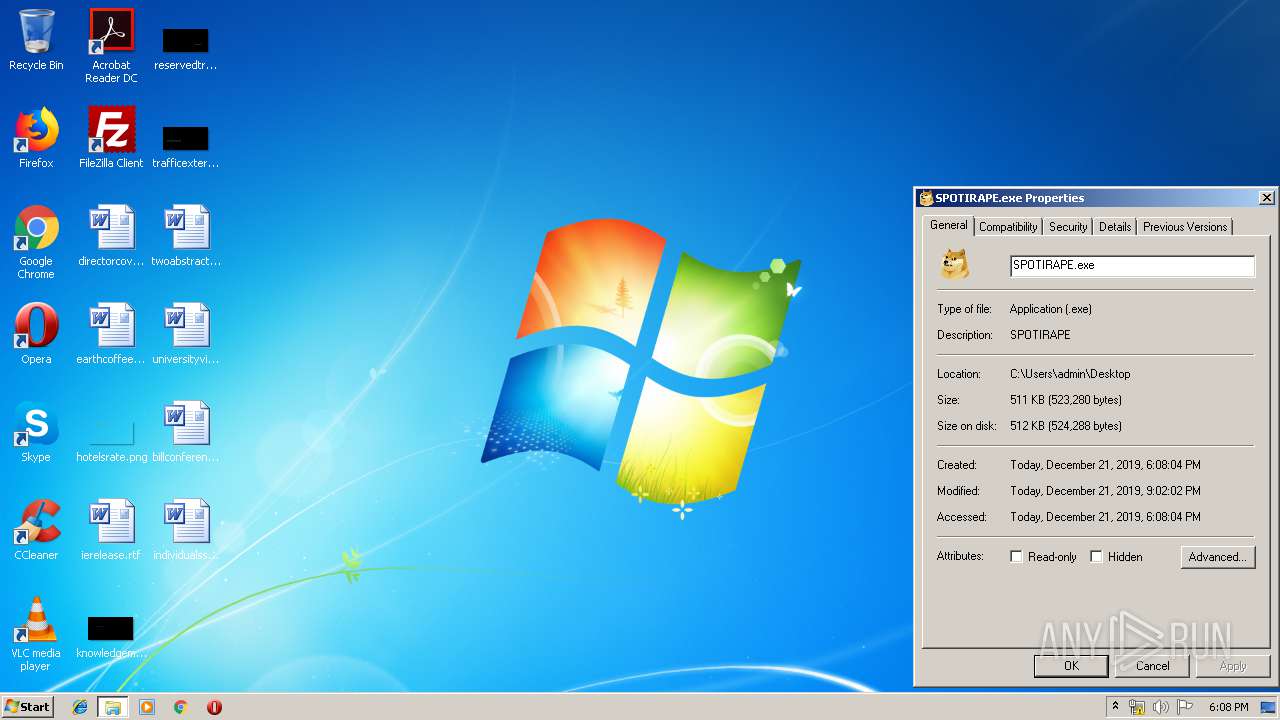This screenshot has height=720, width=1280.
Task: Launch FileZilla Client shortcut
Action: click(x=111, y=138)
